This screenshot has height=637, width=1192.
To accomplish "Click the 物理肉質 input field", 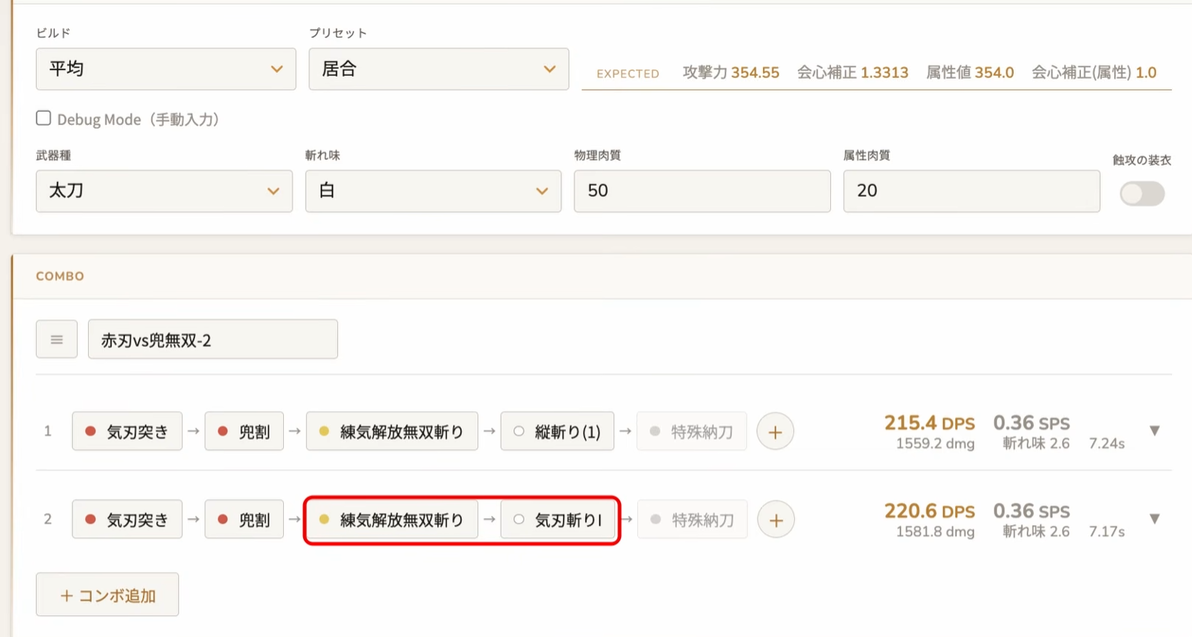I will (702, 191).
